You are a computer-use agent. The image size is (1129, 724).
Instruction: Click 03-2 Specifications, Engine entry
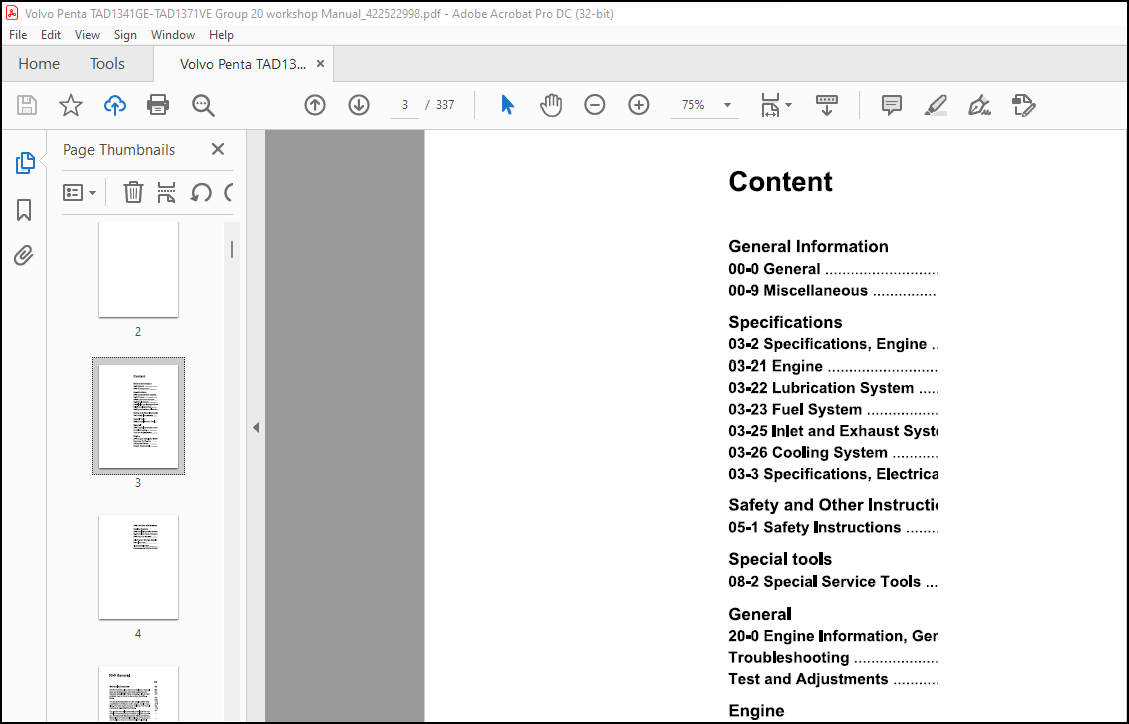point(832,344)
